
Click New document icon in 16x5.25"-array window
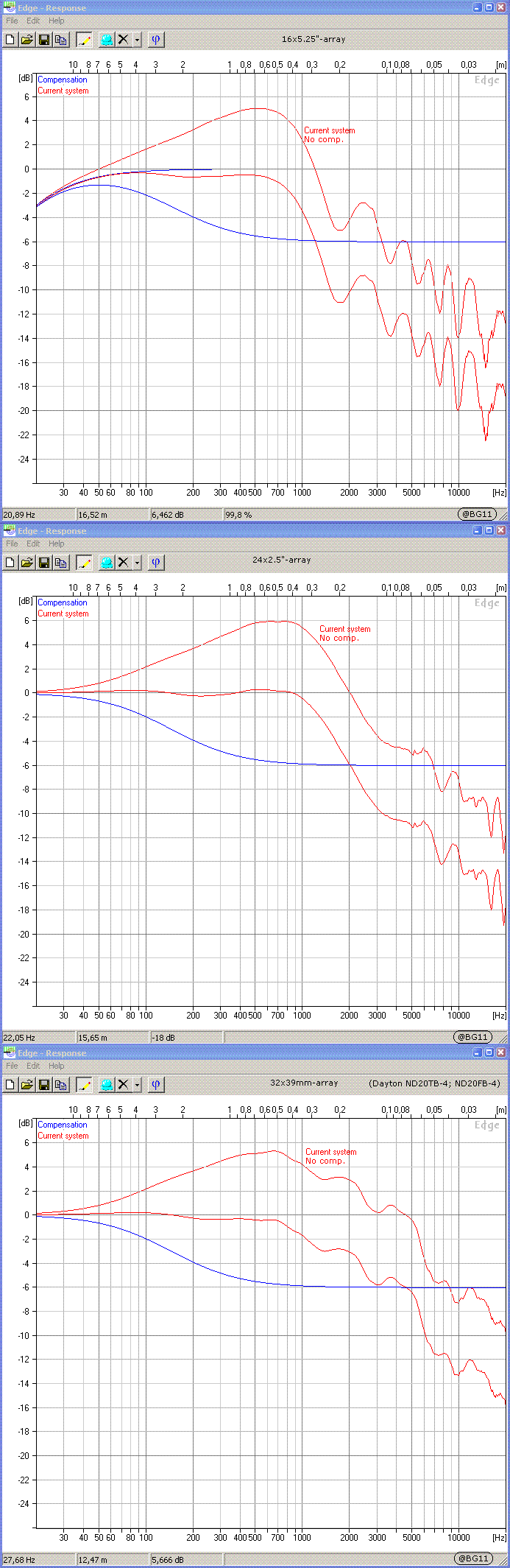tap(10, 40)
